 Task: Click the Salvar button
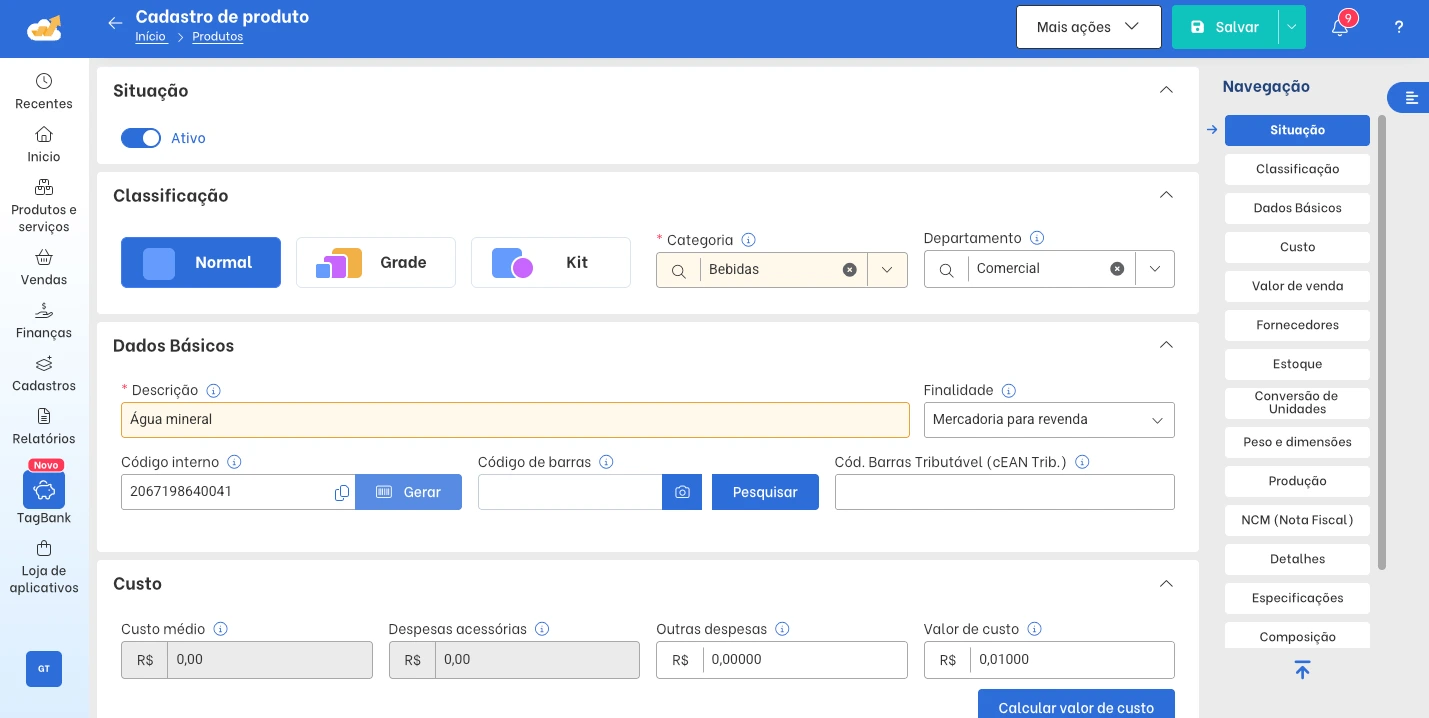1225,27
